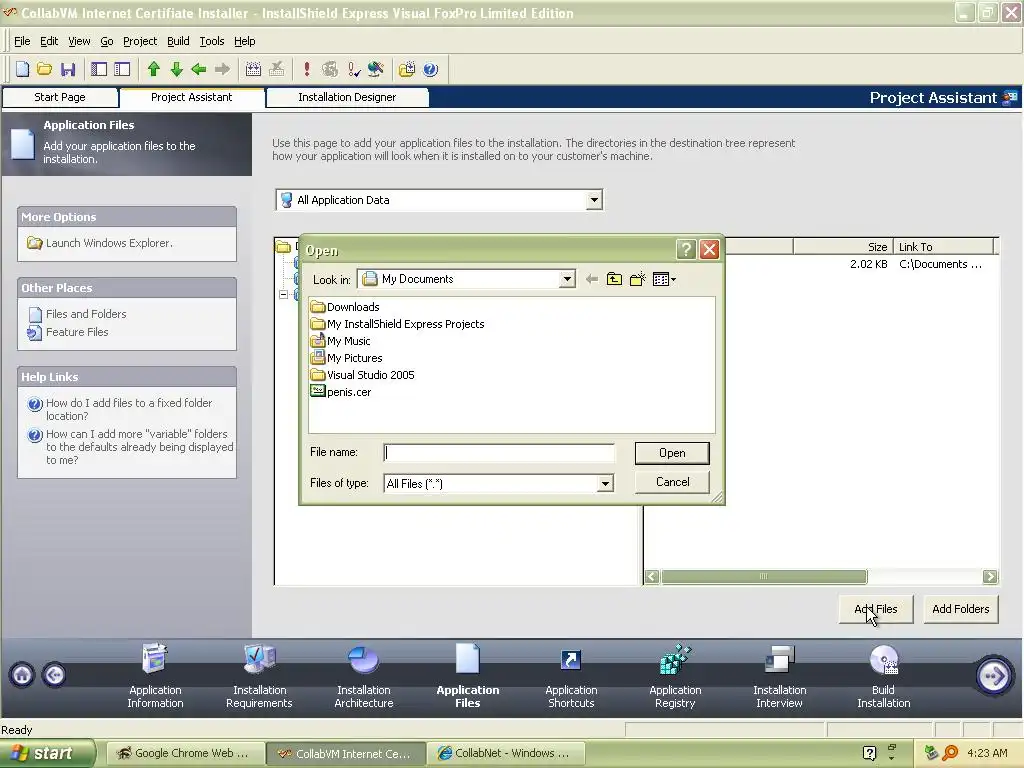Click the magnifier tray icon near clock
Screen dimensions: 1024x768
point(950,754)
